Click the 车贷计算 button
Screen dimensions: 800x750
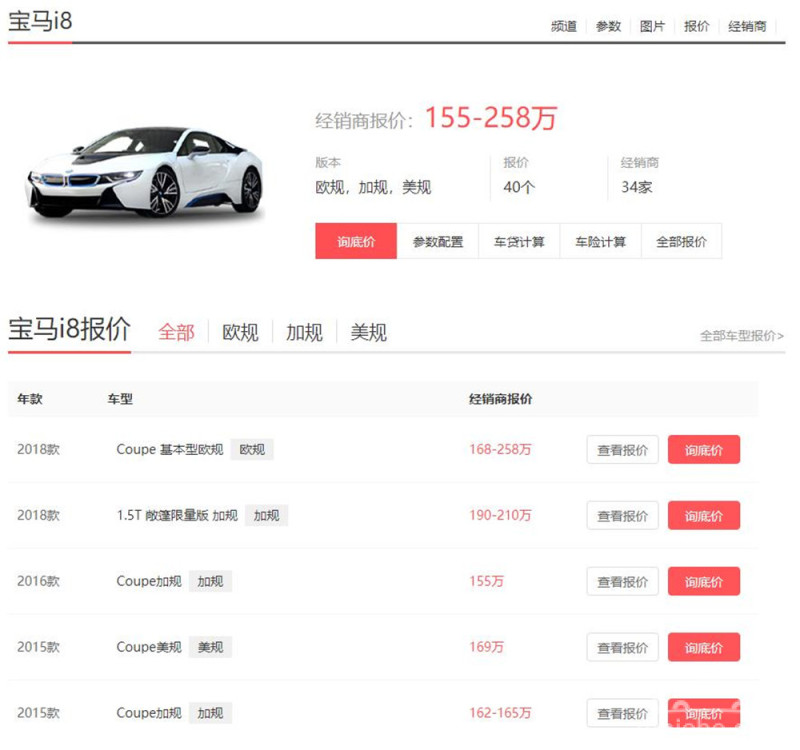coord(519,241)
